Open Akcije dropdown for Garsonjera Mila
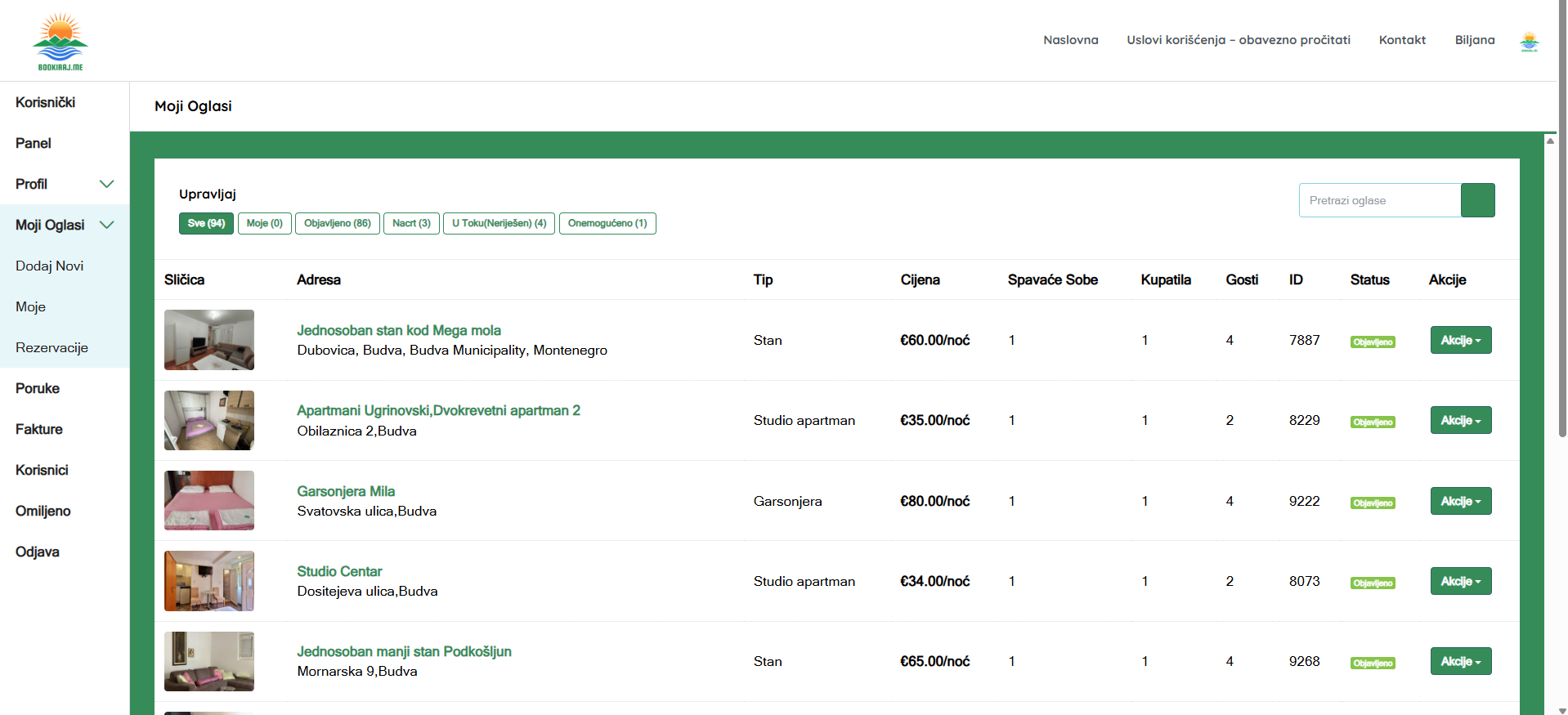The width and height of the screenshot is (1568, 715). pos(1460,501)
